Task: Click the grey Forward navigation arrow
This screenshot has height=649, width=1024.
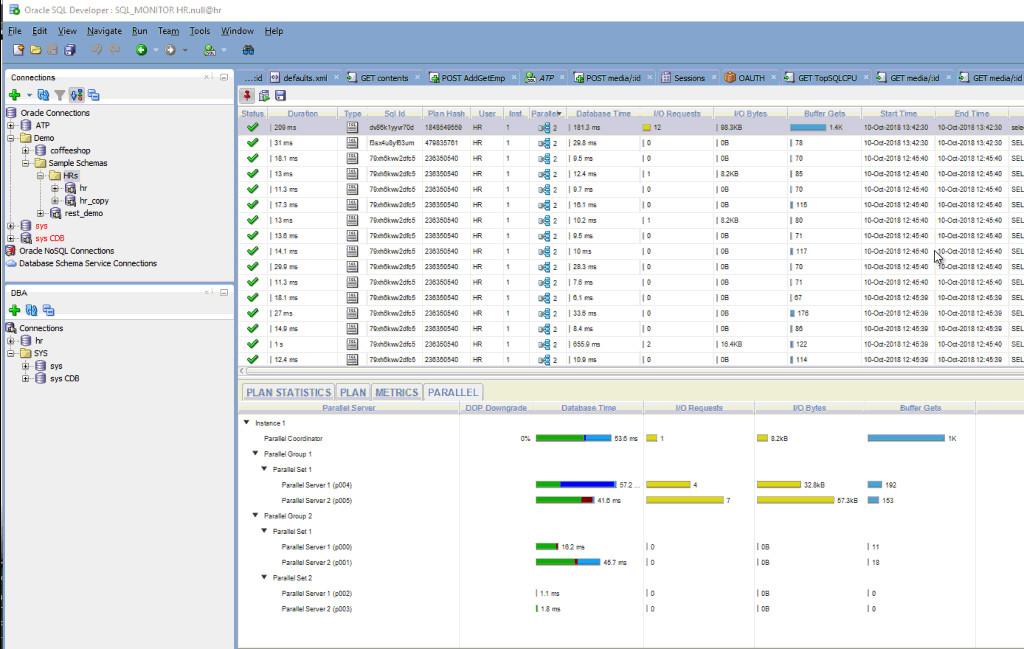Action: click(x=170, y=50)
